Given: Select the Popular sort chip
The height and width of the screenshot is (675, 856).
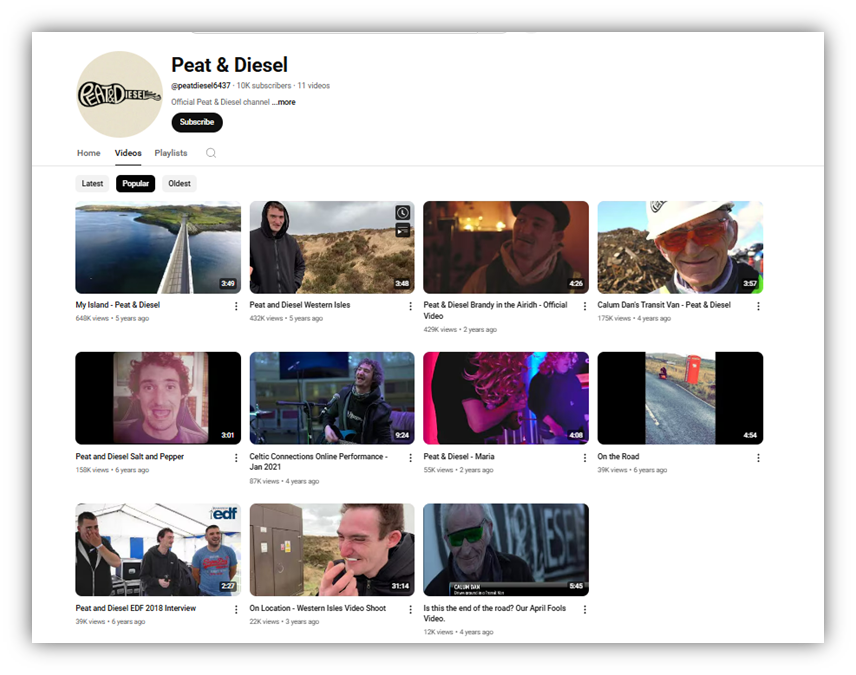Looking at the screenshot, I should click(135, 183).
